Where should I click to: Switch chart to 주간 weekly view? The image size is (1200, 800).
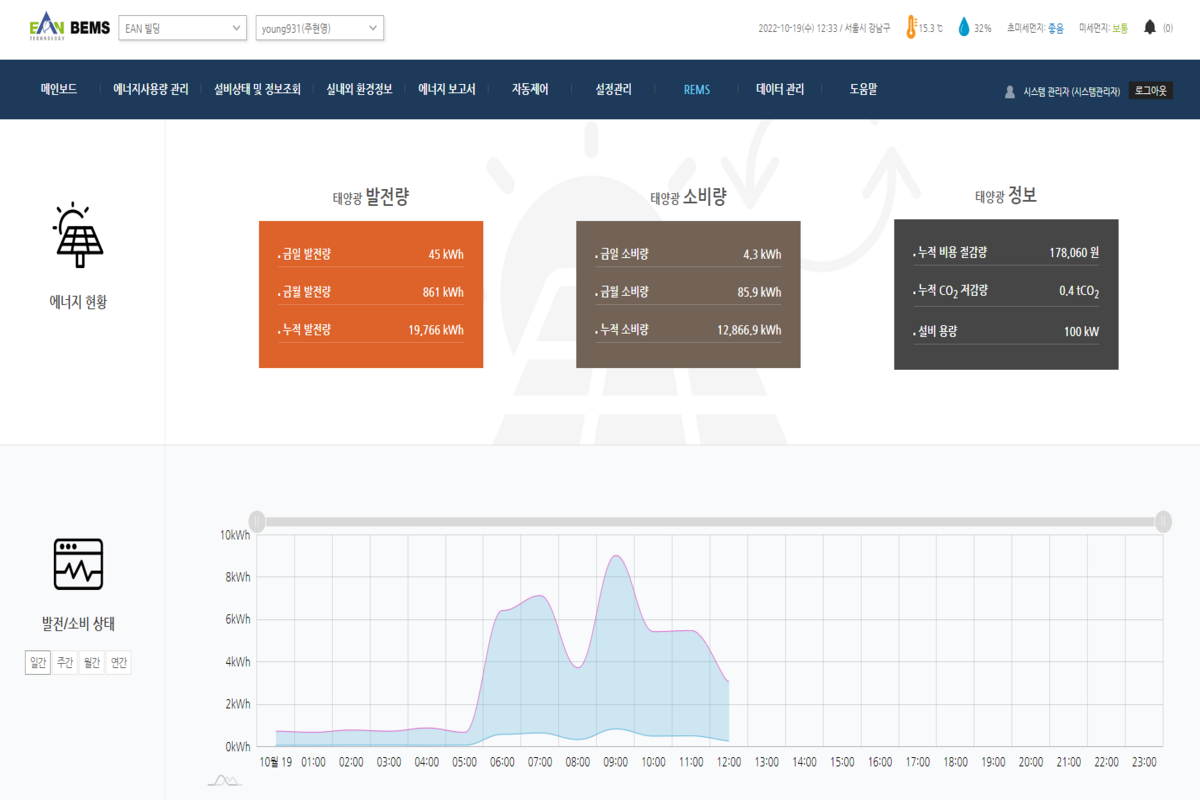point(65,663)
